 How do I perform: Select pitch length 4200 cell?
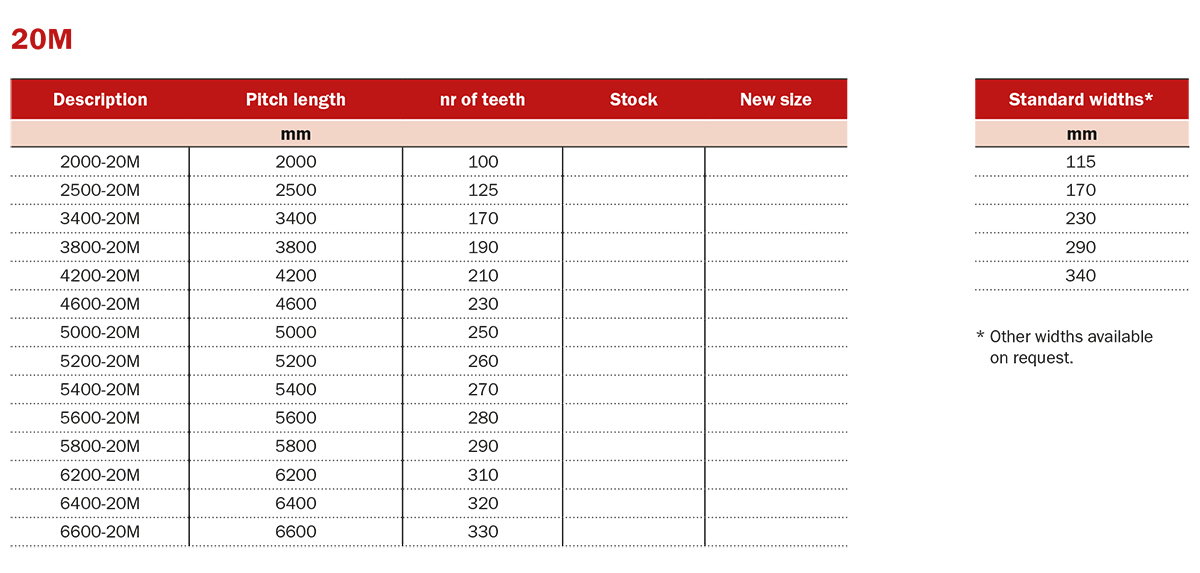pos(296,276)
